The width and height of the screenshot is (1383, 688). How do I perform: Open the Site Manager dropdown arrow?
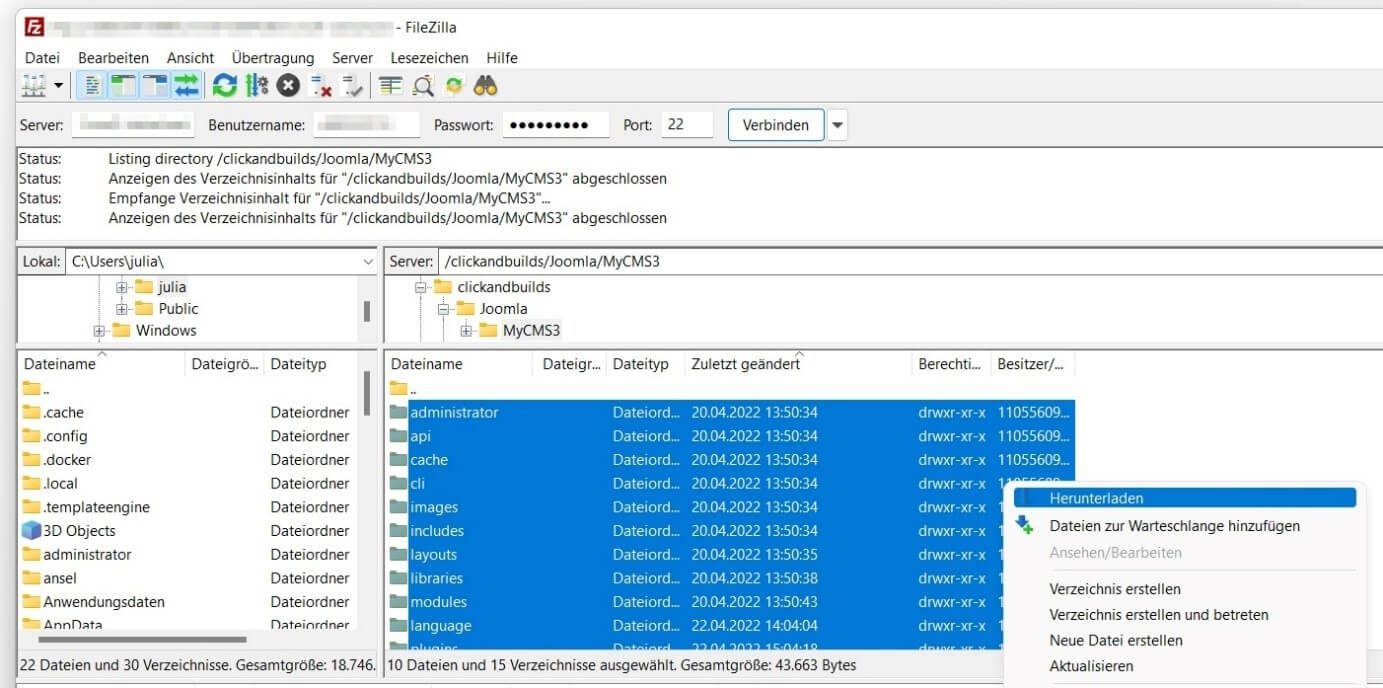(58, 86)
